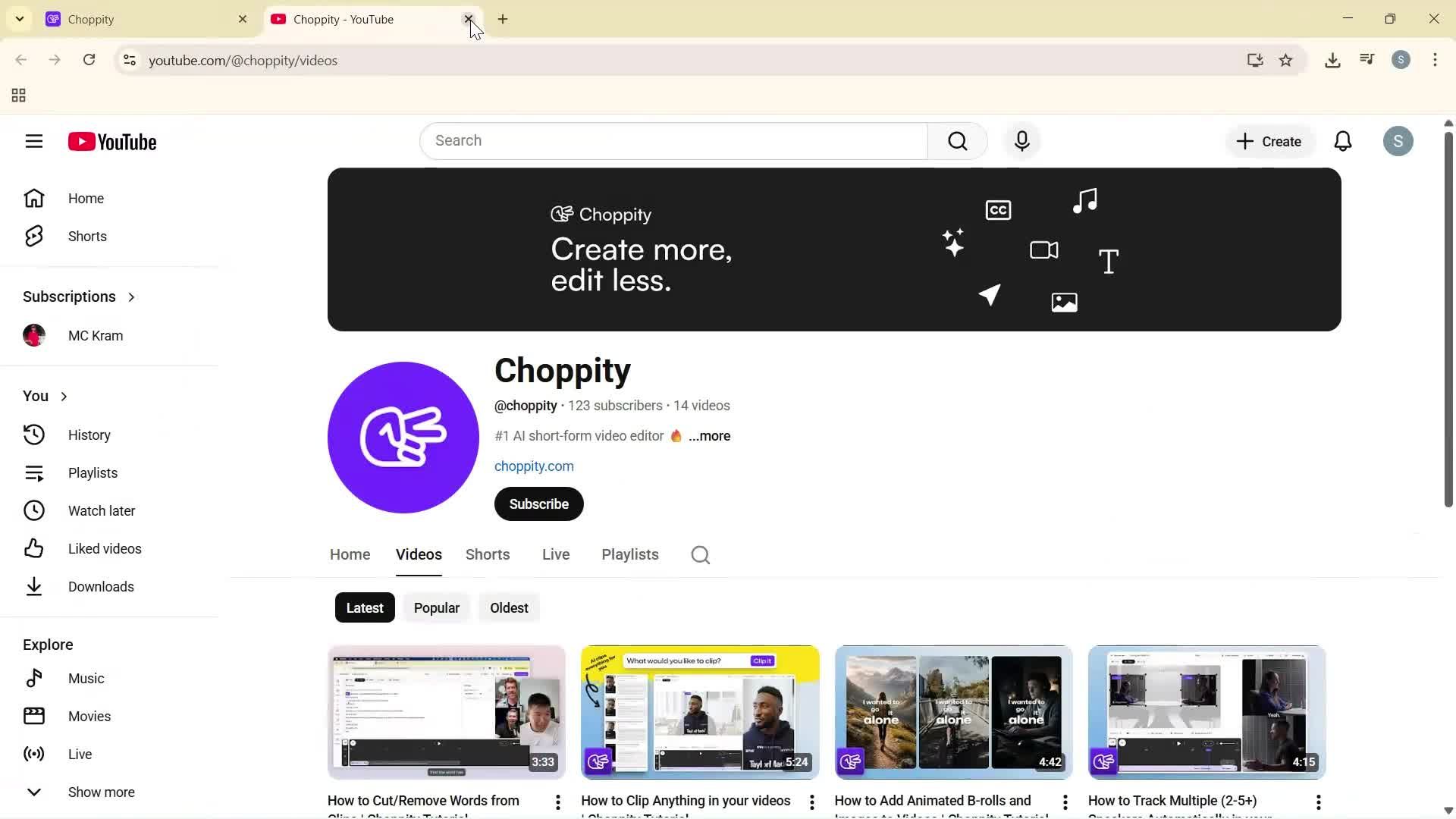This screenshot has width=1456, height=819.
Task: Open options menu on the Cut/Remove Words video
Action: coord(557,802)
